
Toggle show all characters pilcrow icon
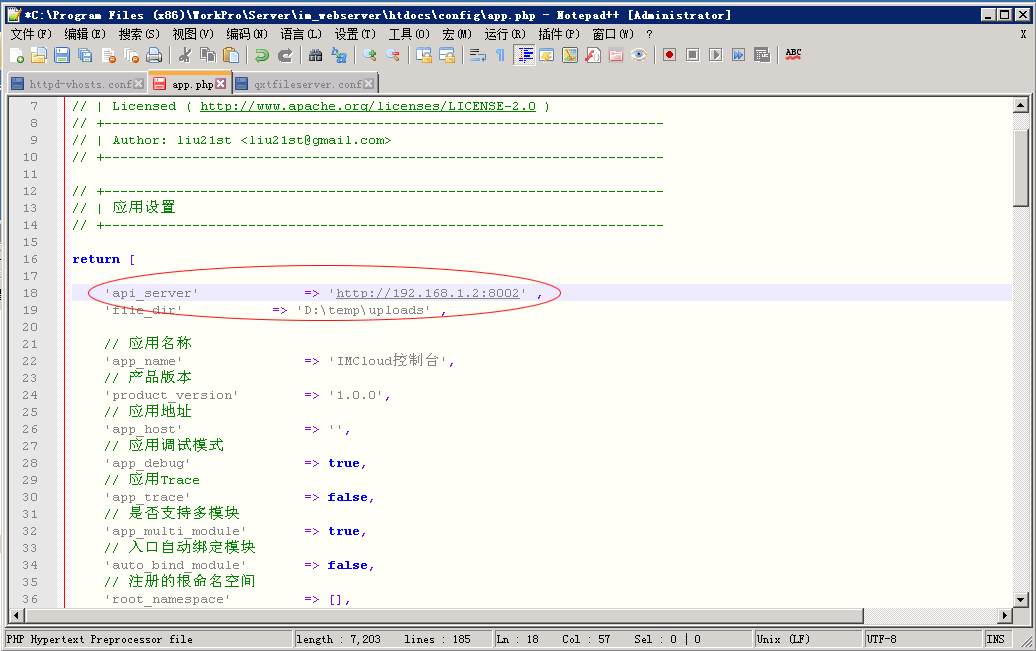coord(500,55)
